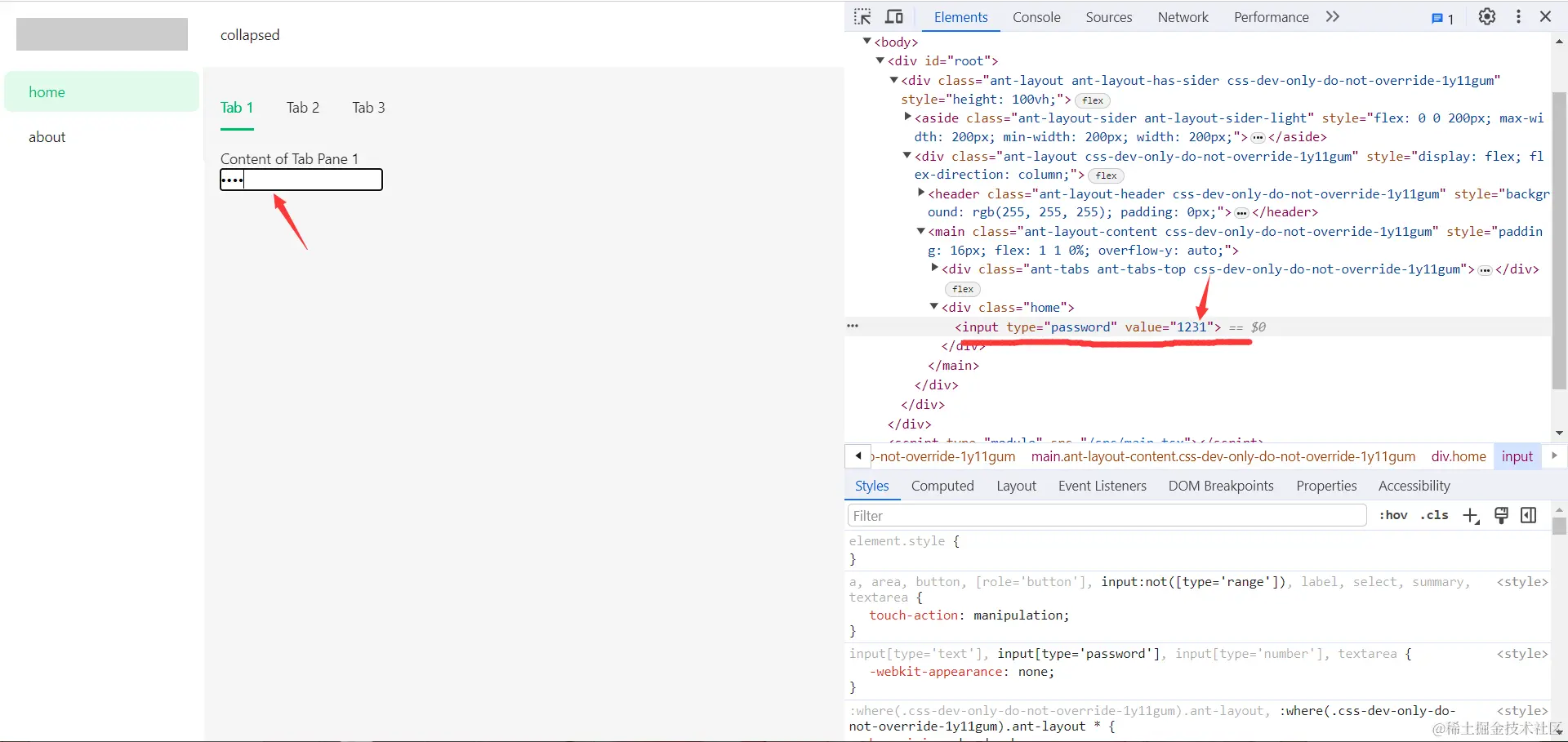Expand the collapsed header element ellipsis
Viewport: 1568px width, 742px height.
click(x=1241, y=213)
